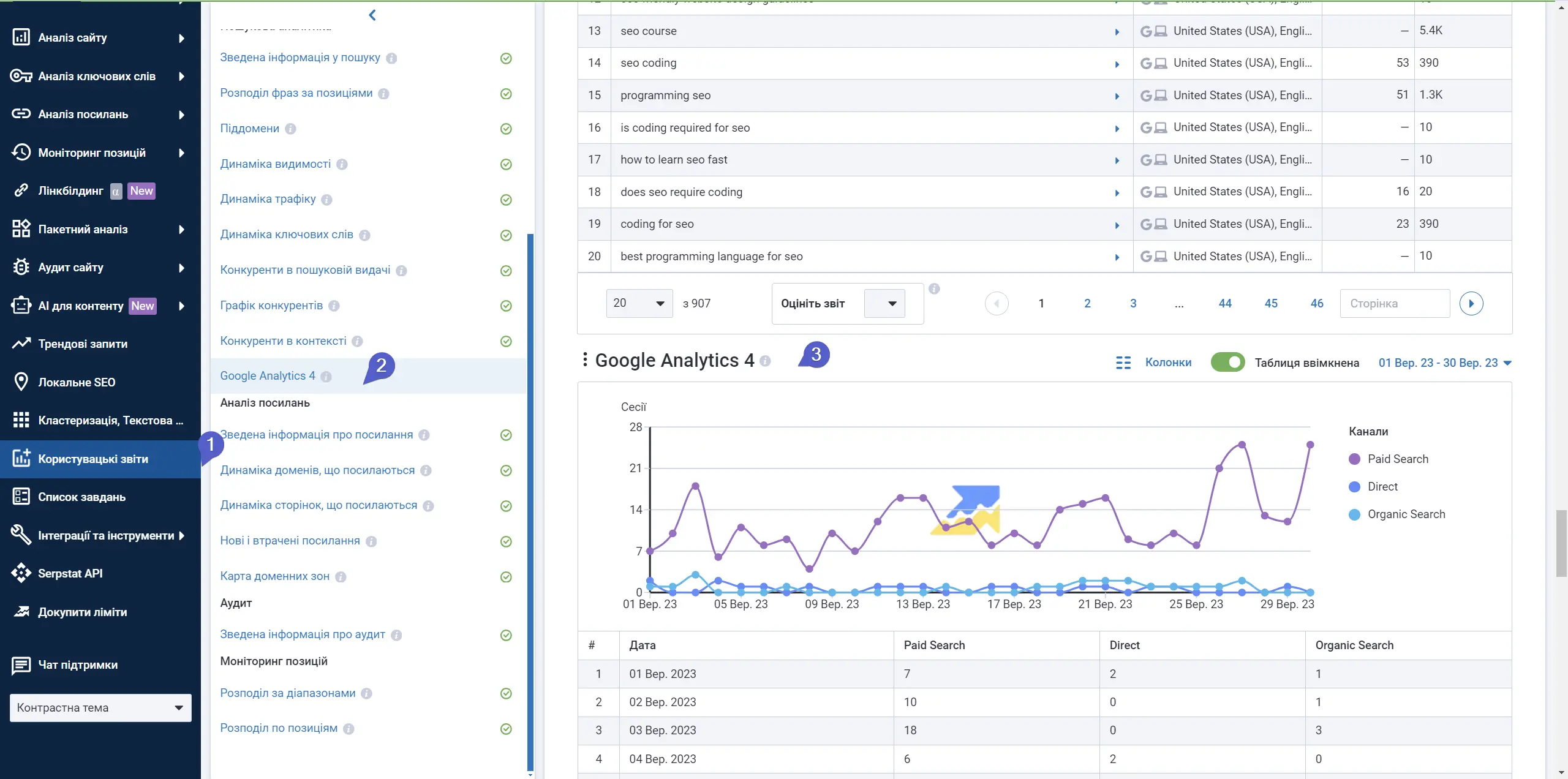Click Paid Search legend color dot
1568x779 pixels.
pyautogui.click(x=1354, y=459)
